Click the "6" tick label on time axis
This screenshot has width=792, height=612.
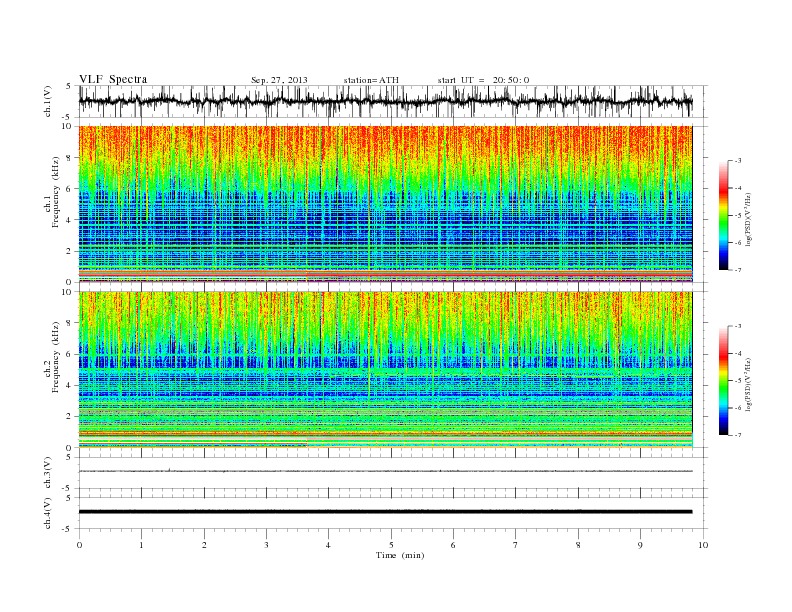point(453,545)
